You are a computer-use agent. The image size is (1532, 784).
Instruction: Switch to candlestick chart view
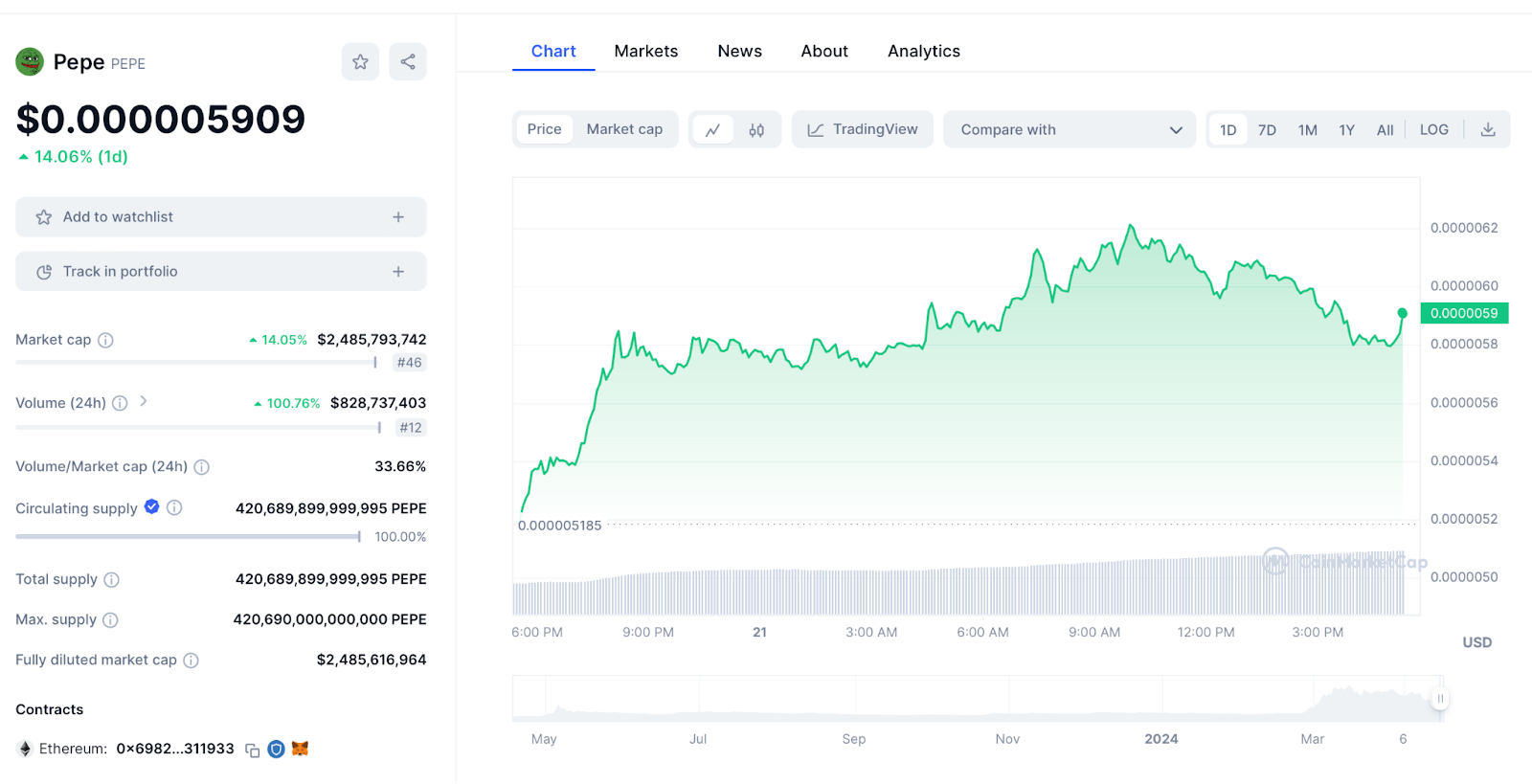756,130
